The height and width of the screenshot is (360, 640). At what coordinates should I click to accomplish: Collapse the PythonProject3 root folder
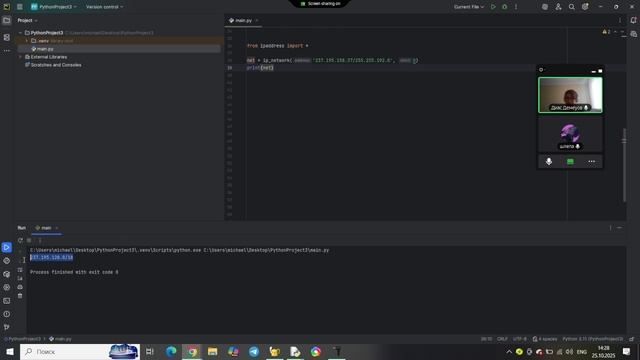coord(20,33)
